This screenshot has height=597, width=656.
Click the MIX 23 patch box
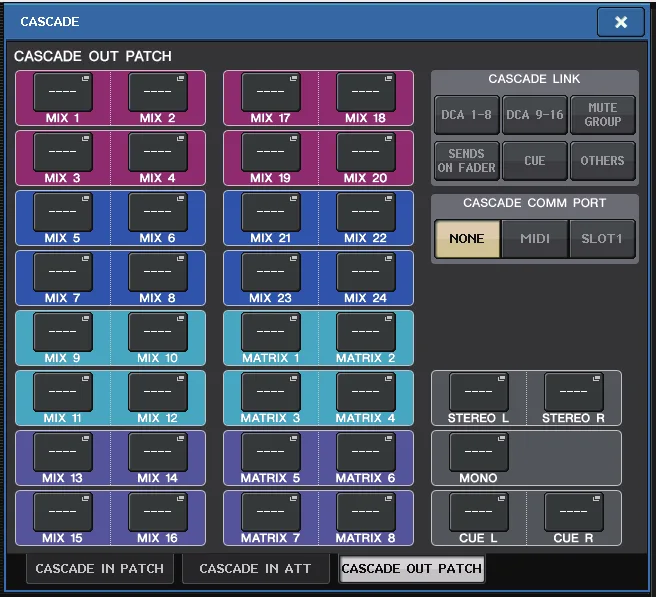[271, 272]
